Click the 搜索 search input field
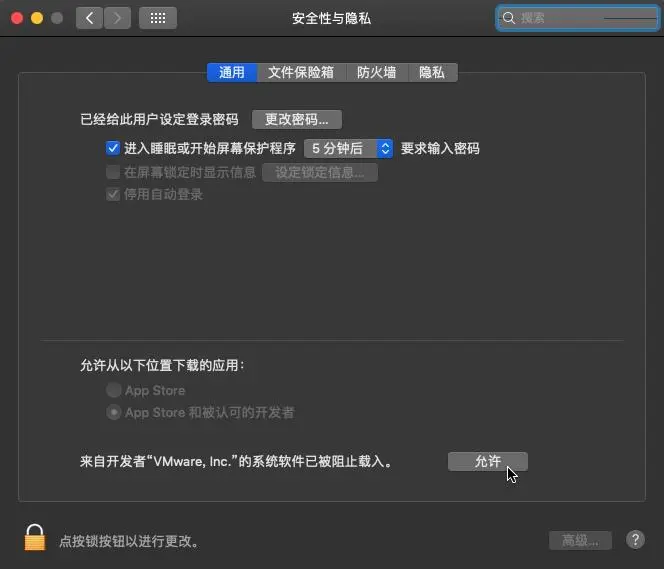The height and width of the screenshot is (569, 664). point(578,18)
